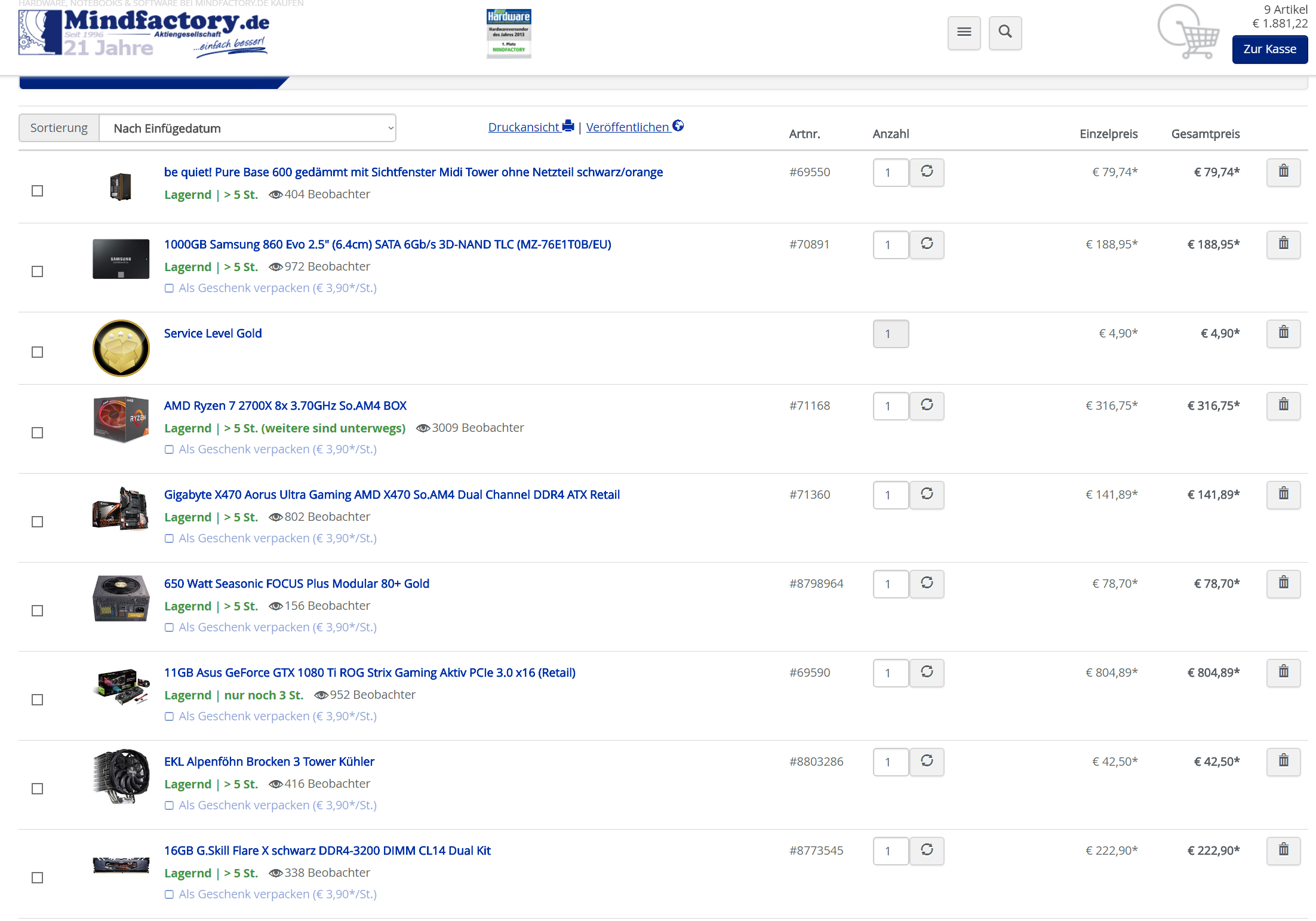The image size is (1316, 921).
Task: Open 650 Watt Seasonic FOCUS Plus link
Action: pos(297,584)
